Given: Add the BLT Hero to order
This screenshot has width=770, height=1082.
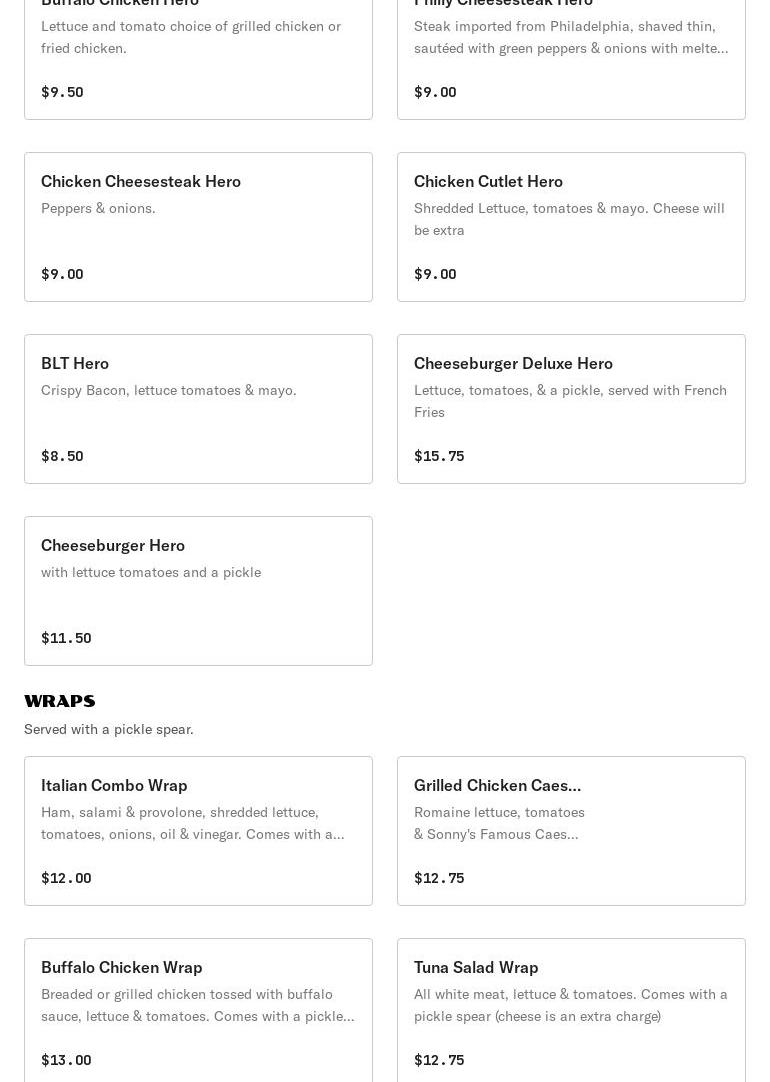Looking at the screenshot, I should point(198,409).
